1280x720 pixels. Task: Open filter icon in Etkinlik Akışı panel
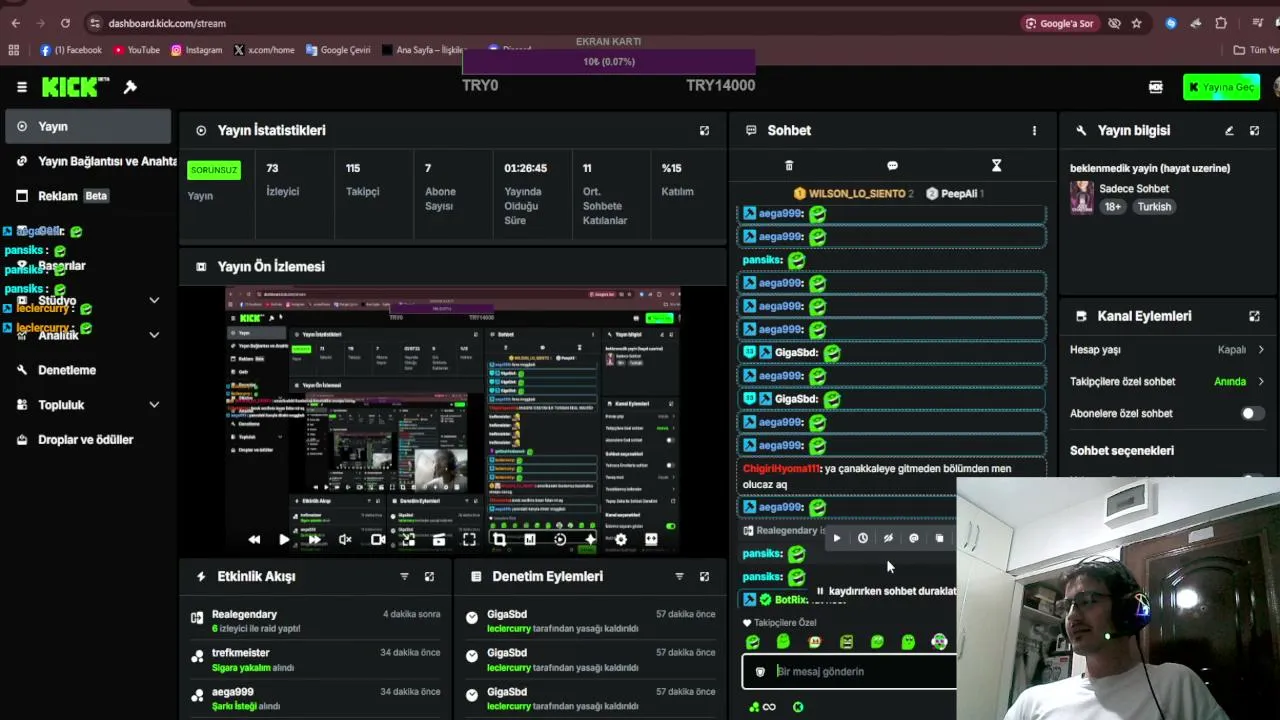pos(404,577)
